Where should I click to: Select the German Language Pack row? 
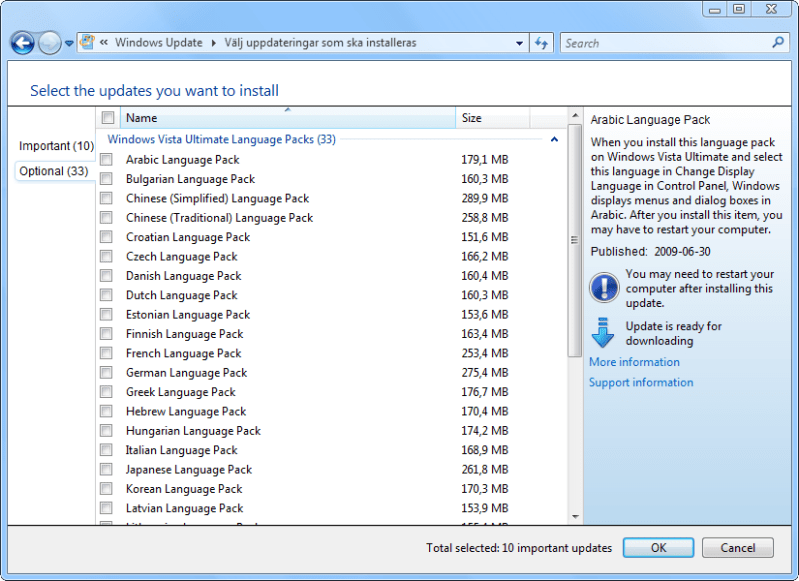pyautogui.click(x=331, y=373)
